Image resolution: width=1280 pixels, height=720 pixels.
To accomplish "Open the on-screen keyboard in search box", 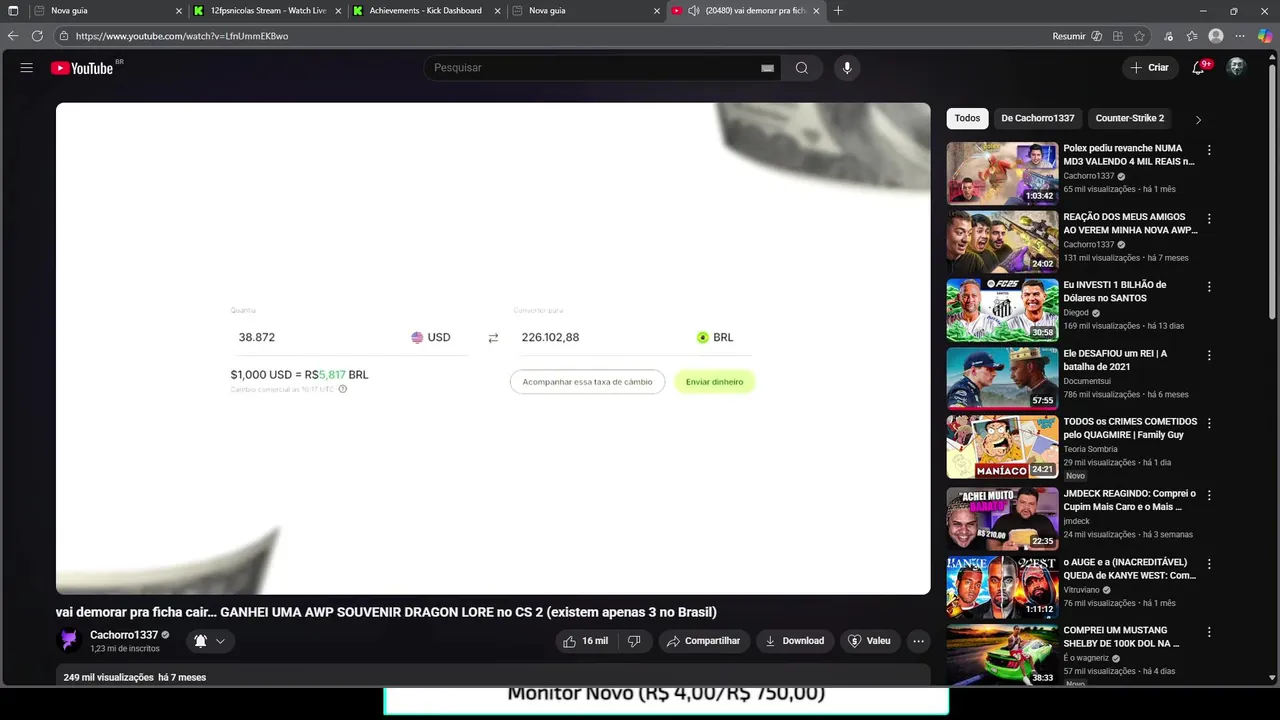I will [x=767, y=68].
